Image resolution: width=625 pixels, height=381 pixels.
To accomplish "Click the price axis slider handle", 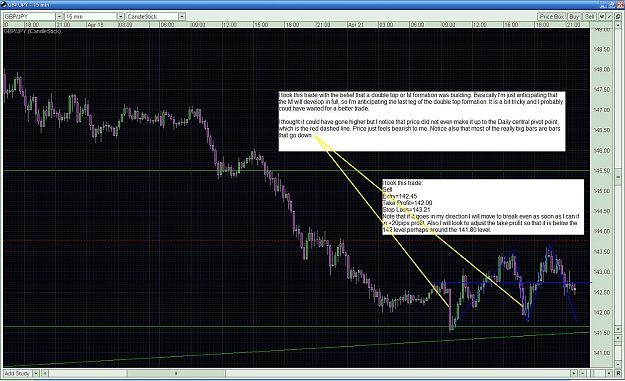I will 618,177.
